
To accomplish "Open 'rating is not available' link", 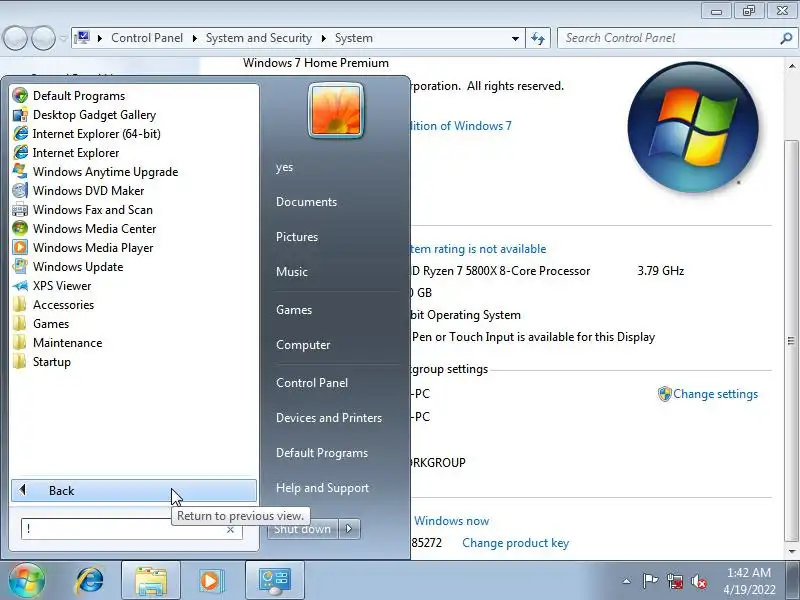I will click(479, 249).
